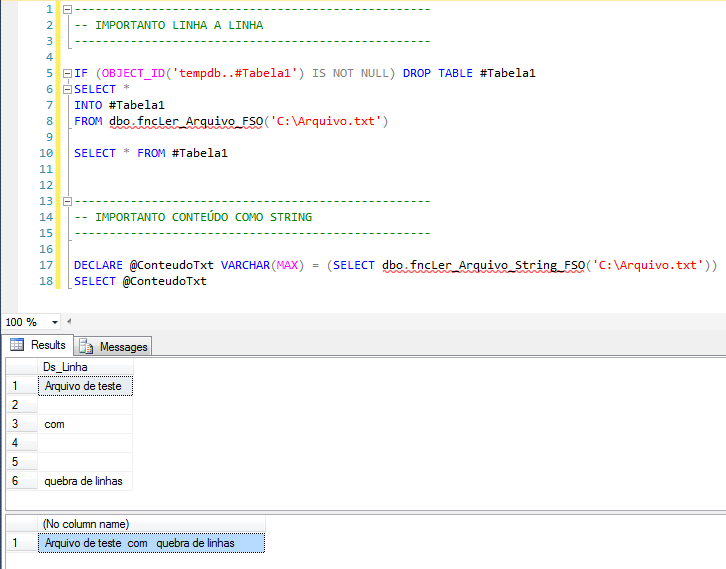Viewport: 726px width, 569px height.
Task: Click 'C:\Arquivo.txt' string on line 8
Action: click(x=326, y=121)
